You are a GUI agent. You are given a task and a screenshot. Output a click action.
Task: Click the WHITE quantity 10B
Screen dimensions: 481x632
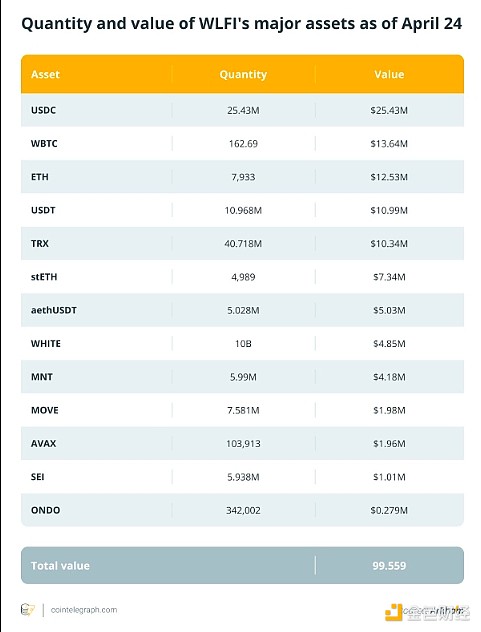tap(243, 344)
